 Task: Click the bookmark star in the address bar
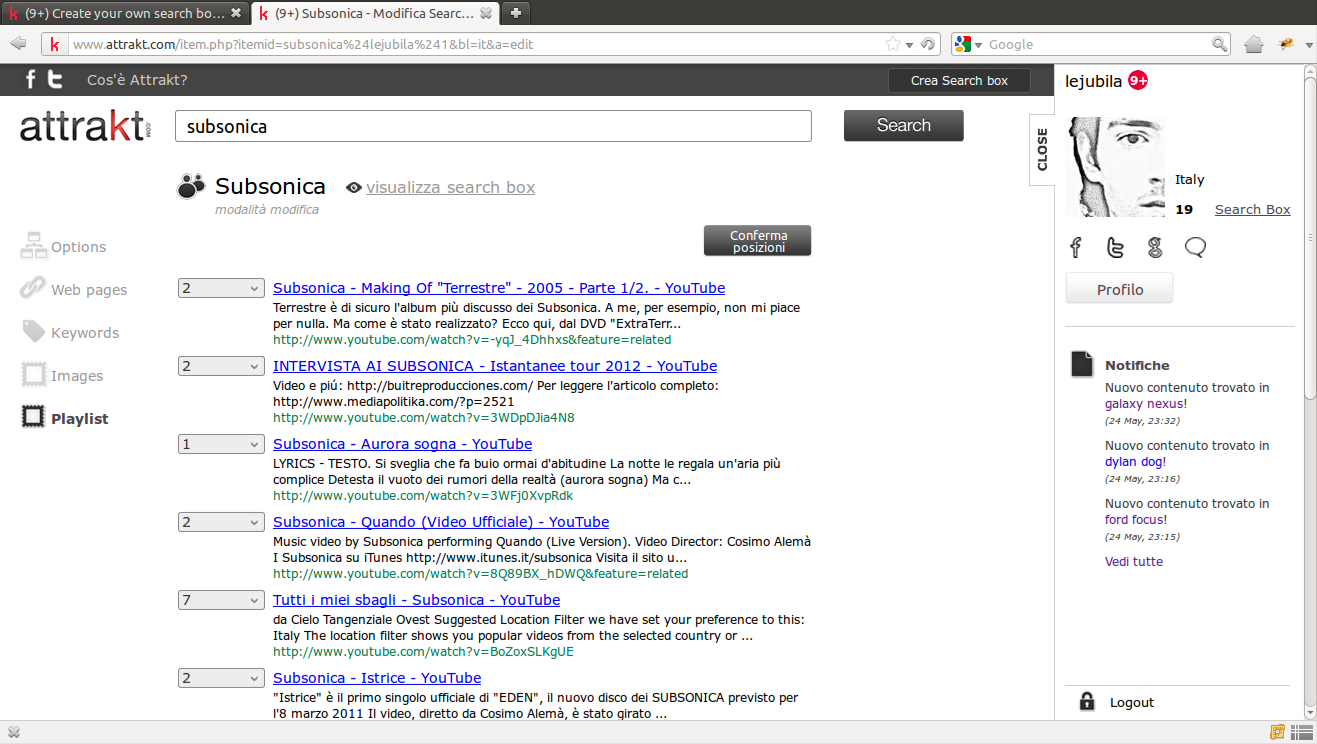[x=892, y=44]
